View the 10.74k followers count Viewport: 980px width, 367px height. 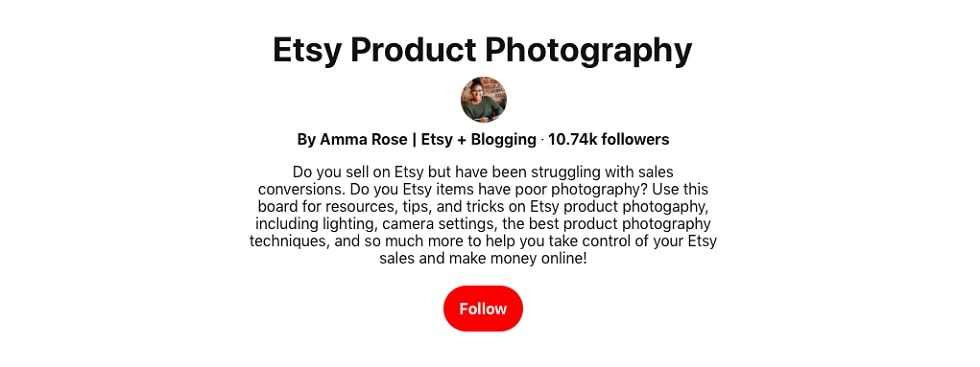click(x=608, y=139)
